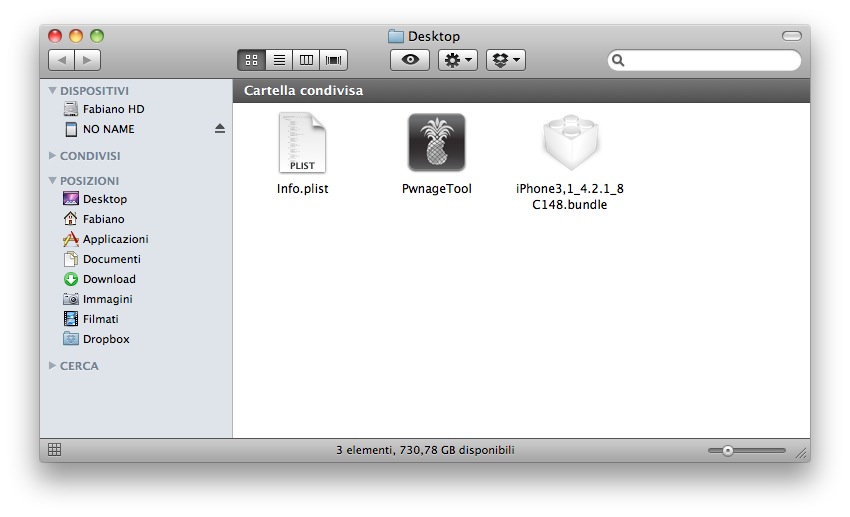Expand the CONDIVISI sidebar section

coord(53,156)
